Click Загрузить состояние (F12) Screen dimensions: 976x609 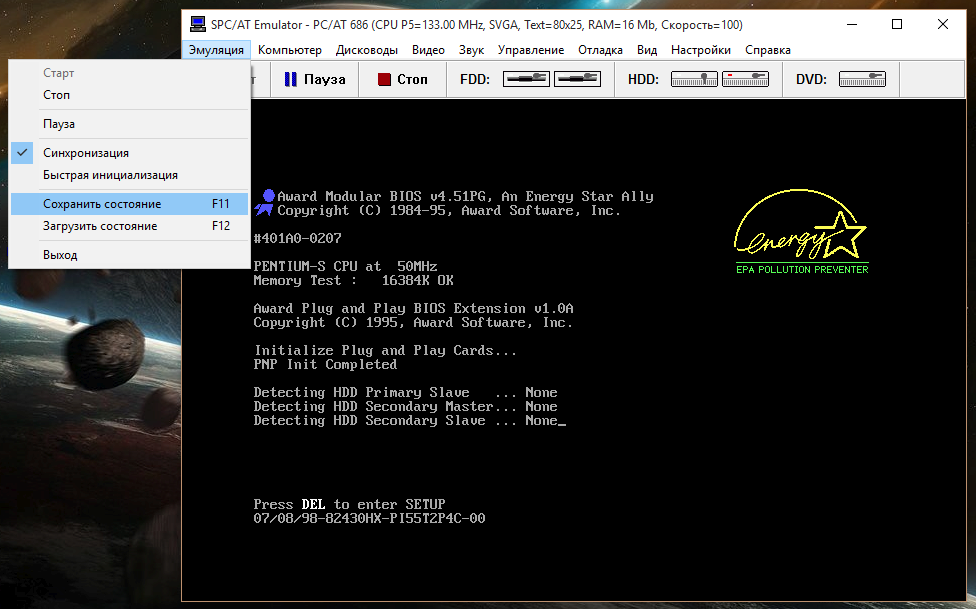[x=129, y=226]
